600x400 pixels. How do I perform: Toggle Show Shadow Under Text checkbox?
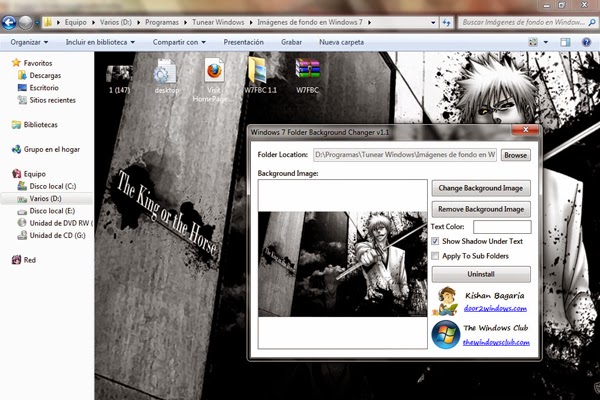point(435,241)
